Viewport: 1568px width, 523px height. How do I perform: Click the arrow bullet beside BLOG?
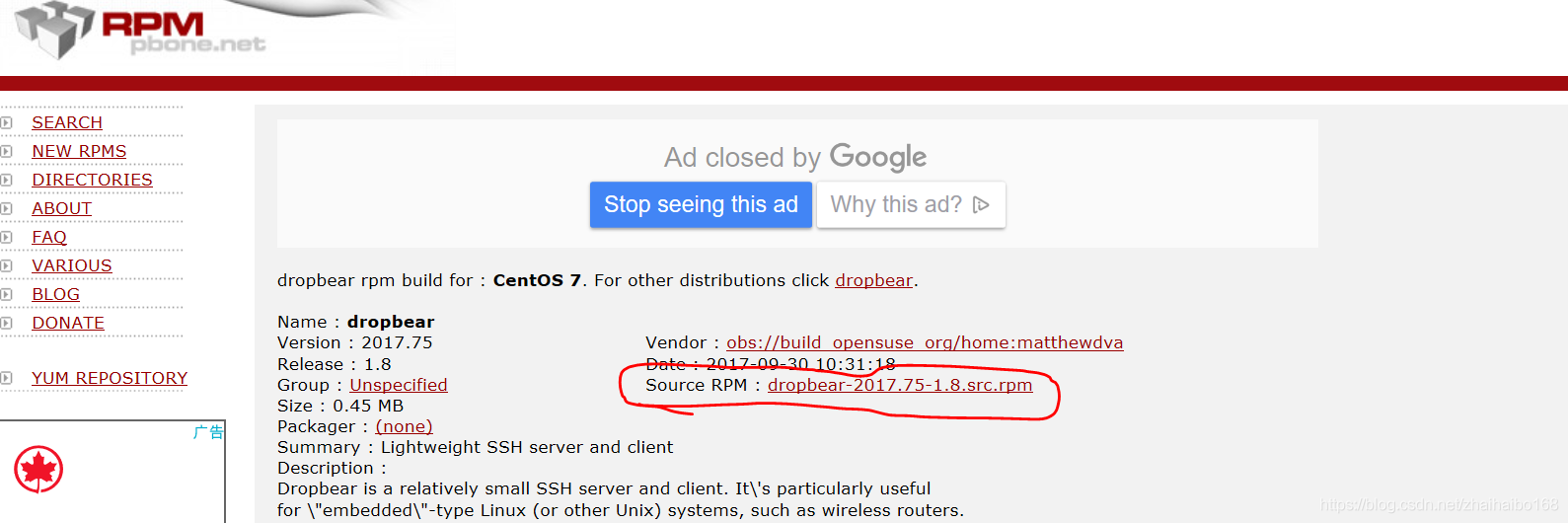[6, 294]
